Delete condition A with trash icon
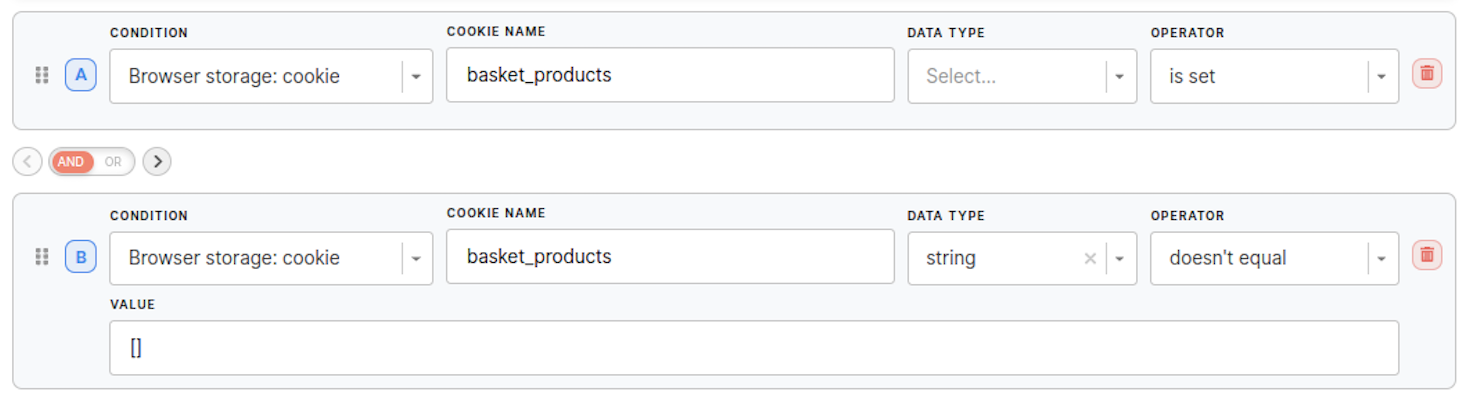1468x402 pixels. coord(1427,74)
